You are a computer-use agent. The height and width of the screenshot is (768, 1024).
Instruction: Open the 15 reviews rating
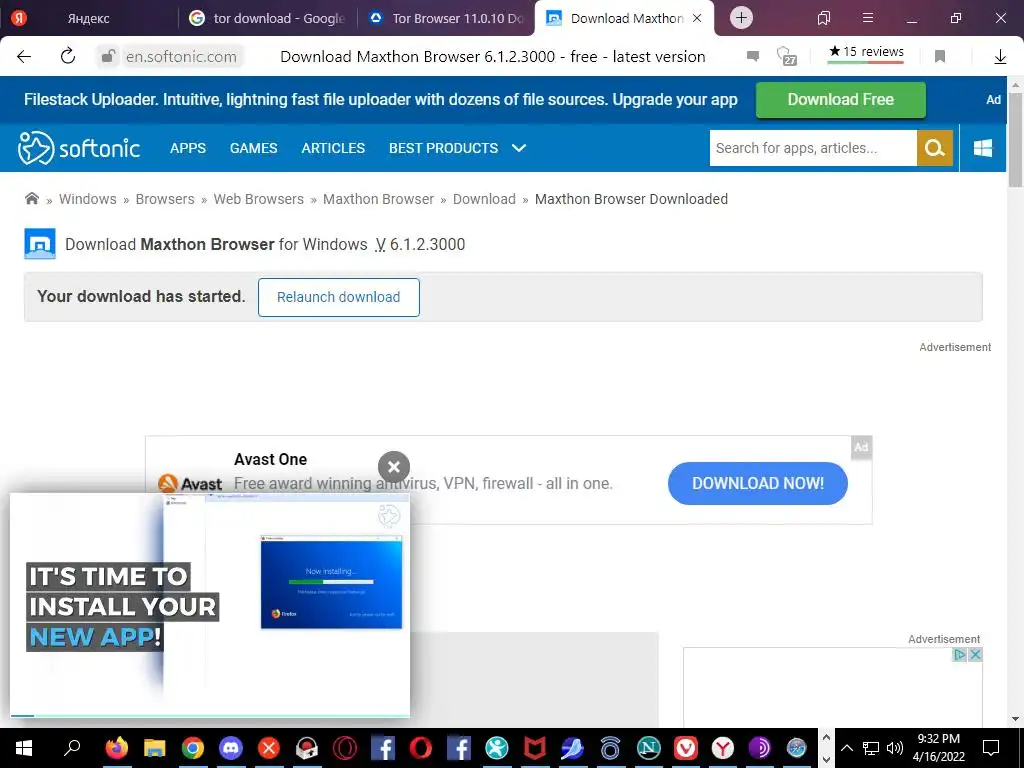[x=866, y=53]
